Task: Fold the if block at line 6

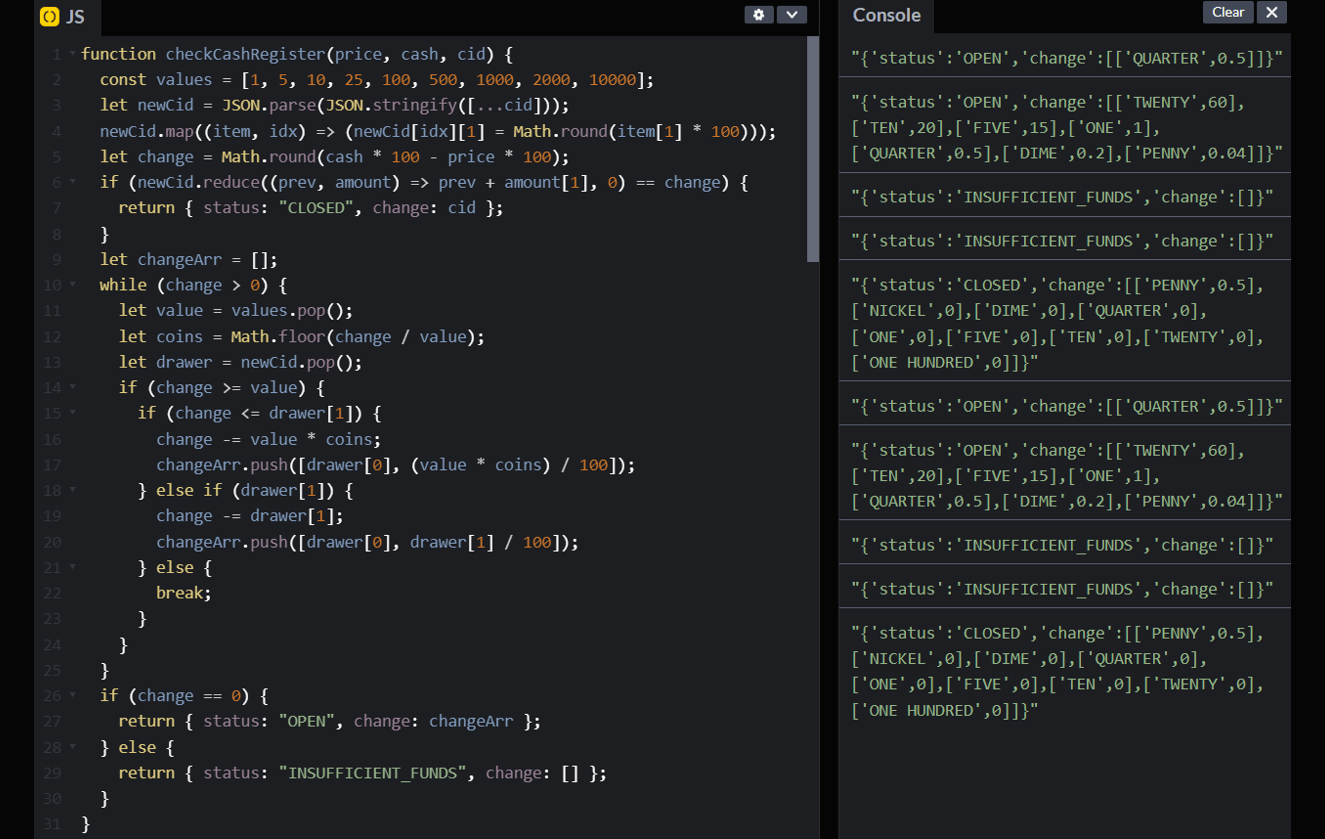Action: point(72,183)
